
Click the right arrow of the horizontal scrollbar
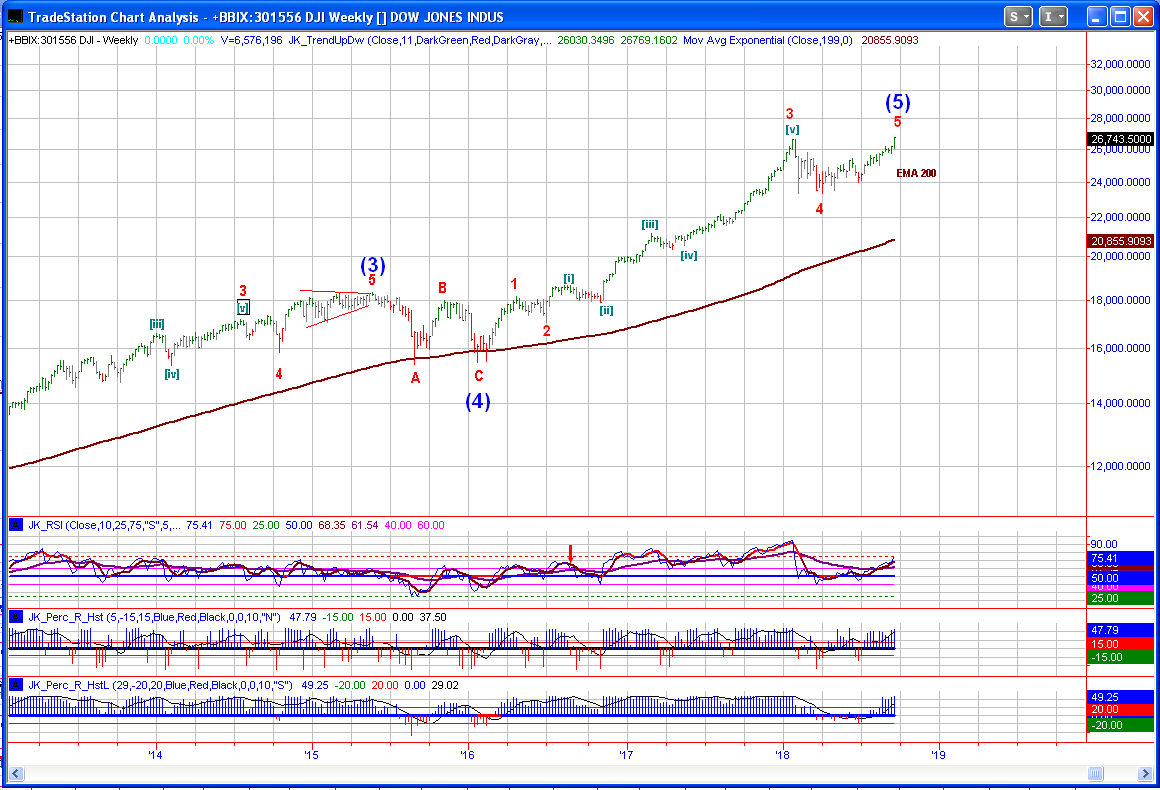point(1144,774)
